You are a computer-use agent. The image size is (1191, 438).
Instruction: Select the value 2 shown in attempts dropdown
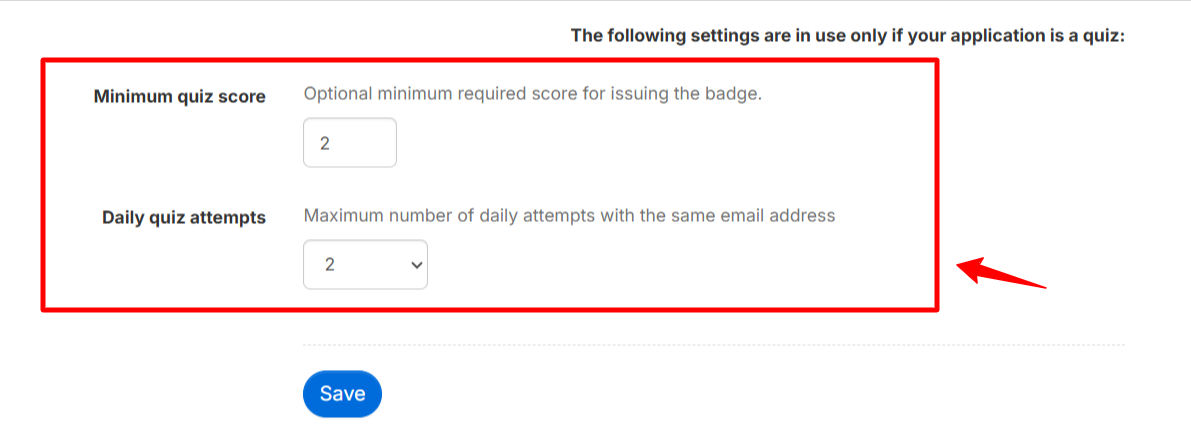click(329, 265)
